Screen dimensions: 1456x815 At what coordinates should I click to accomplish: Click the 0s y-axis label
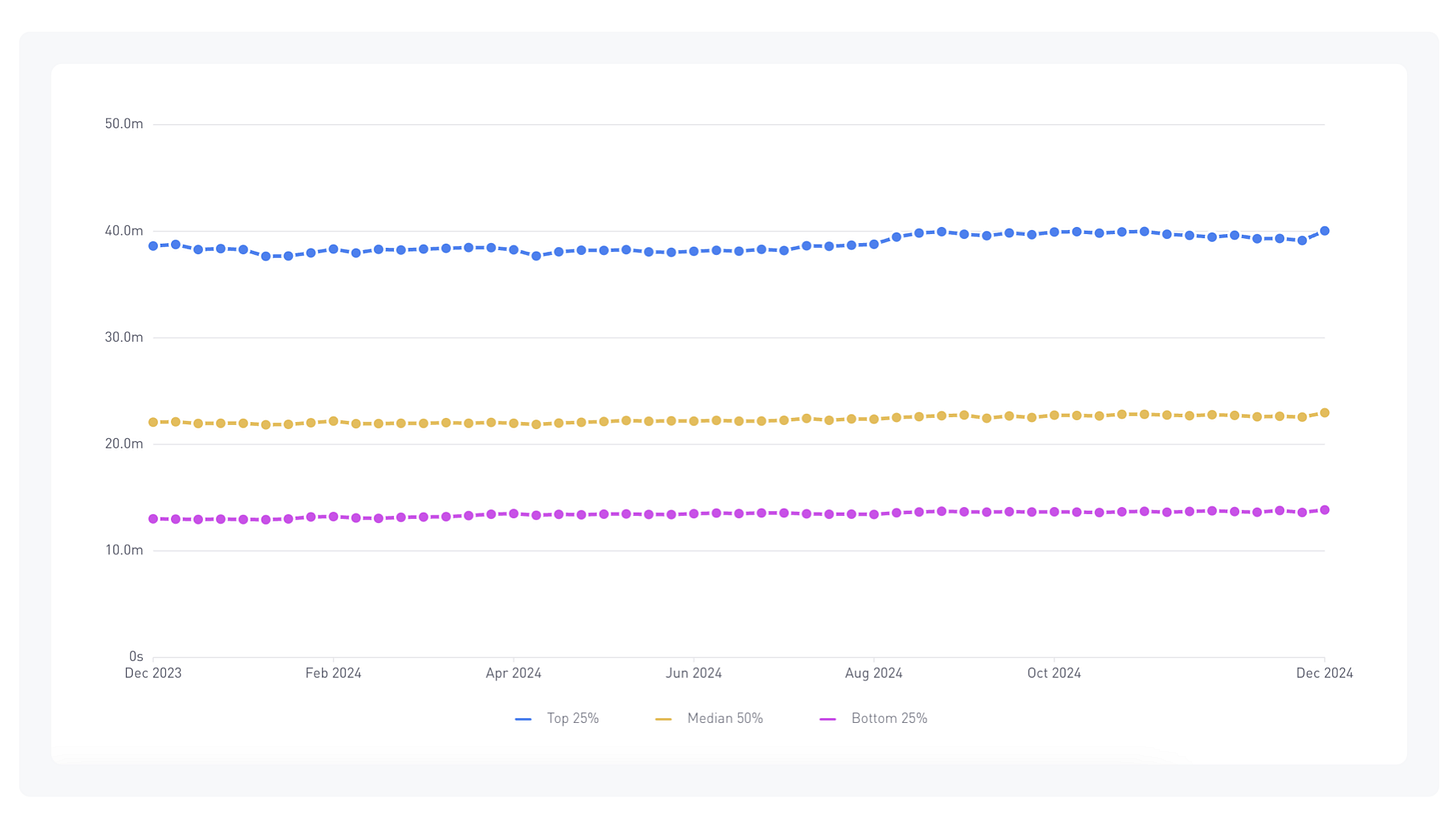[137, 657]
